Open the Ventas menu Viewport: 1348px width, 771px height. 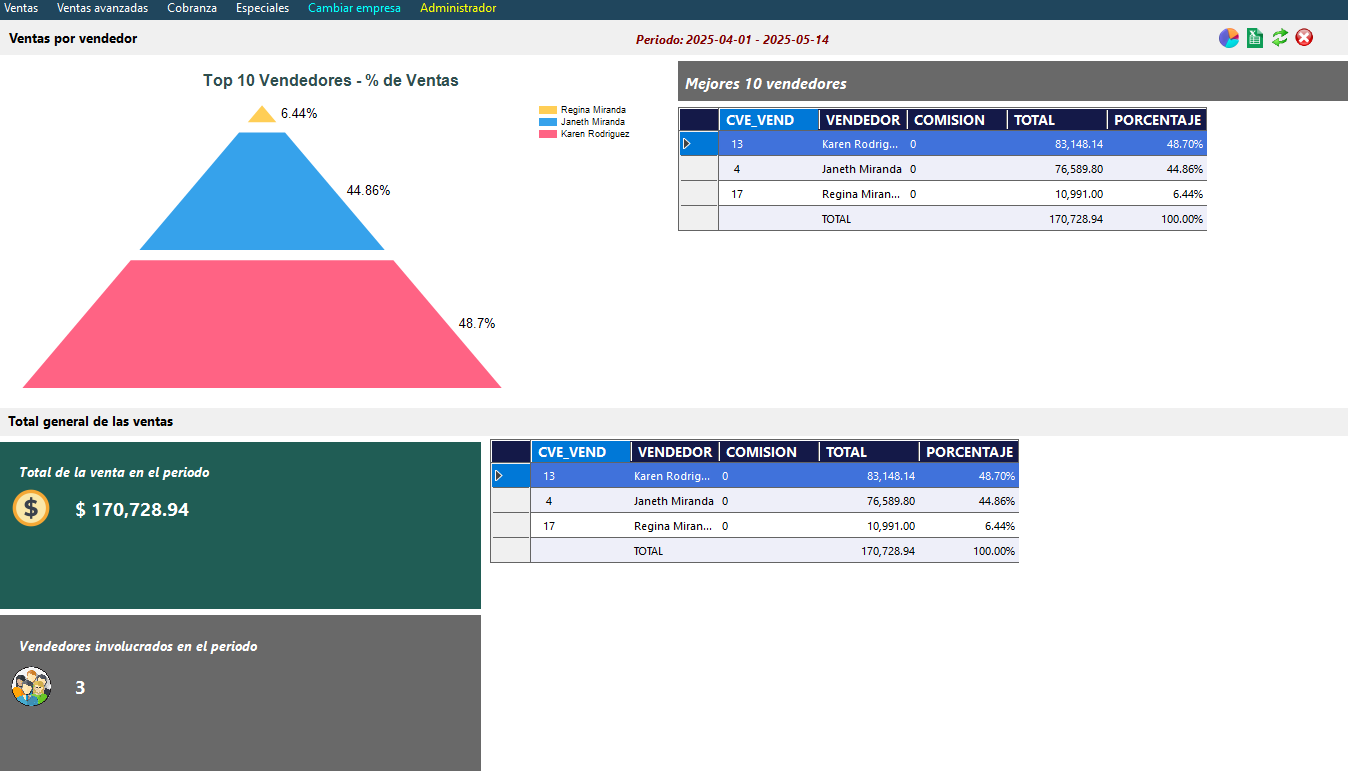click(21, 8)
